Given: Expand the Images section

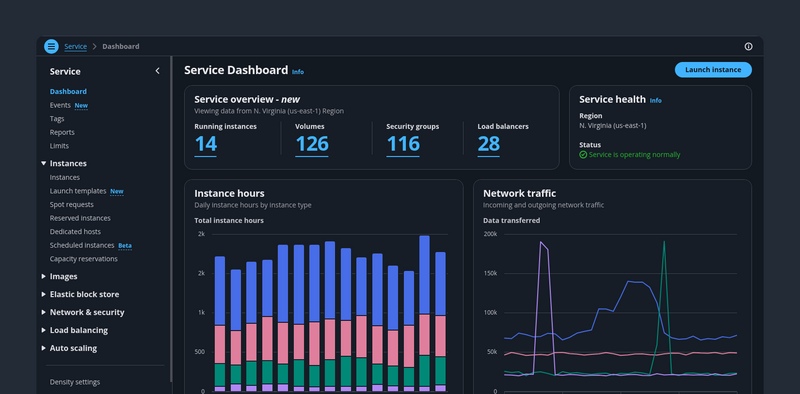Looking at the screenshot, I should pos(43,276).
